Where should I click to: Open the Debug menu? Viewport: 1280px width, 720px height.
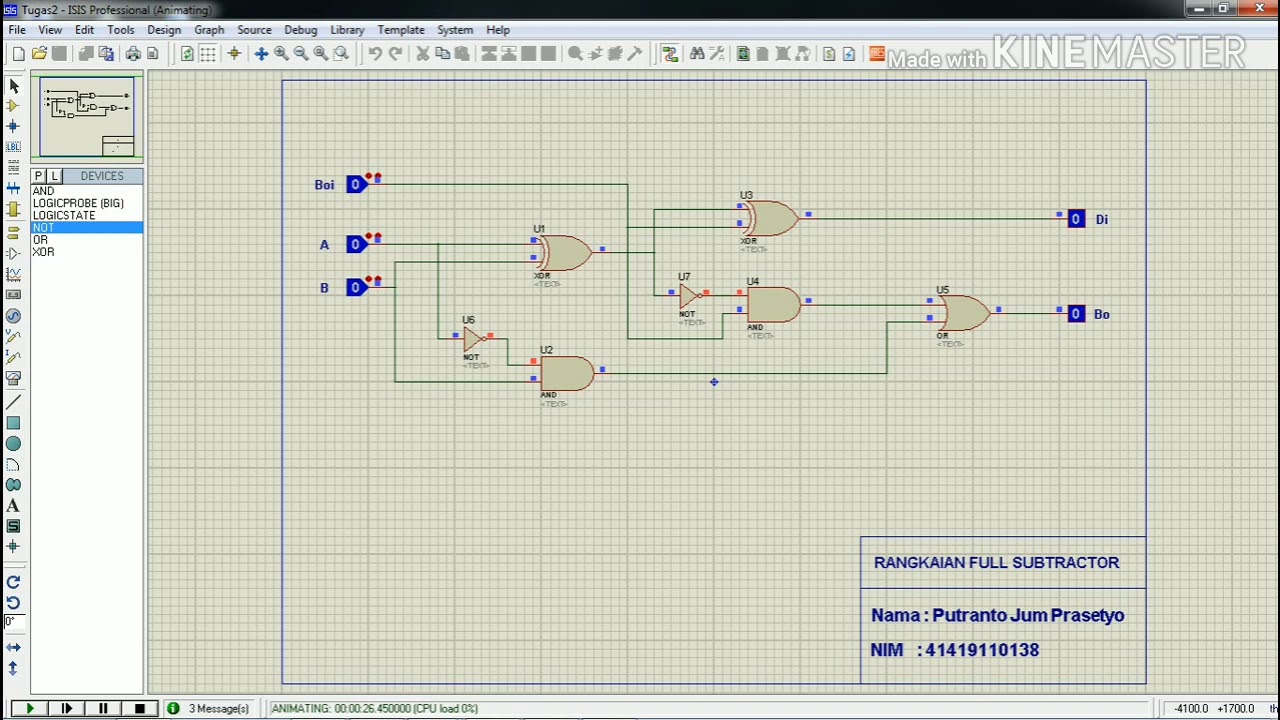300,30
